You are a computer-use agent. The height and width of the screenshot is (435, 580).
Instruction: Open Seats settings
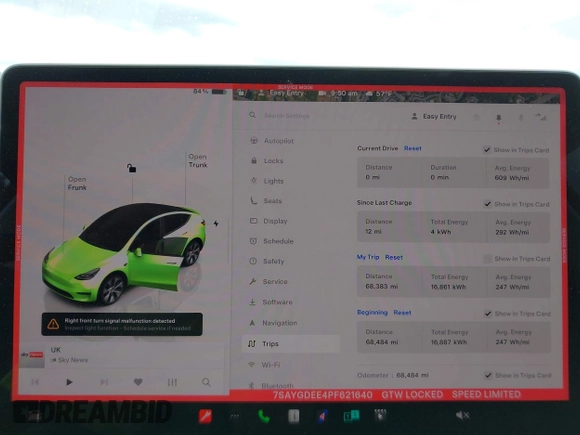tap(266, 201)
